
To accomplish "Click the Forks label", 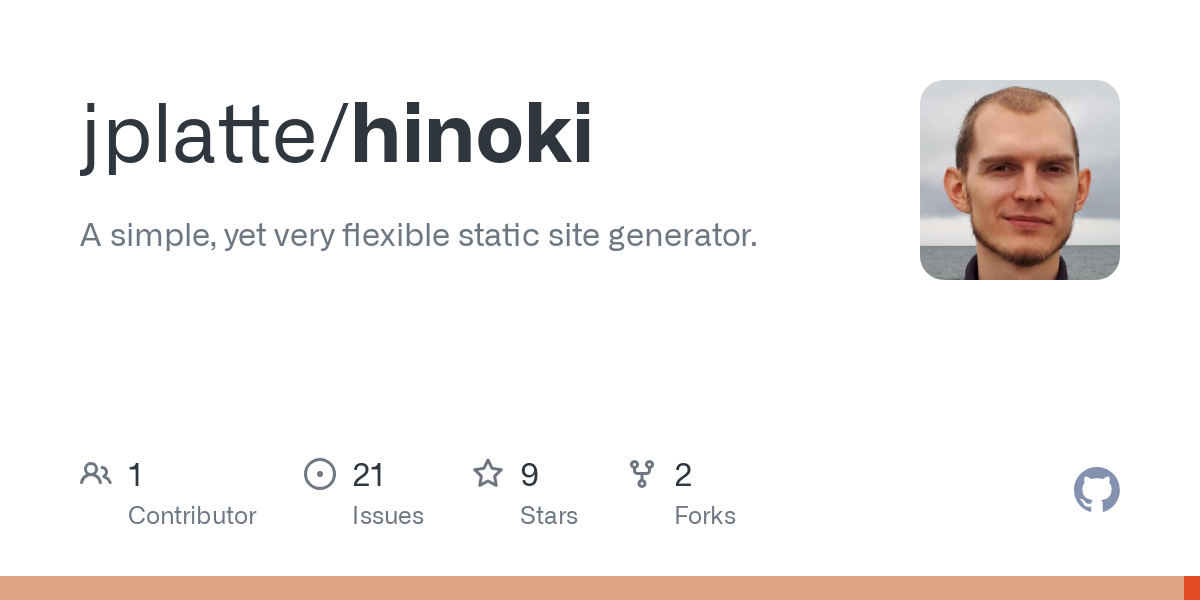I will (x=705, y=516).
